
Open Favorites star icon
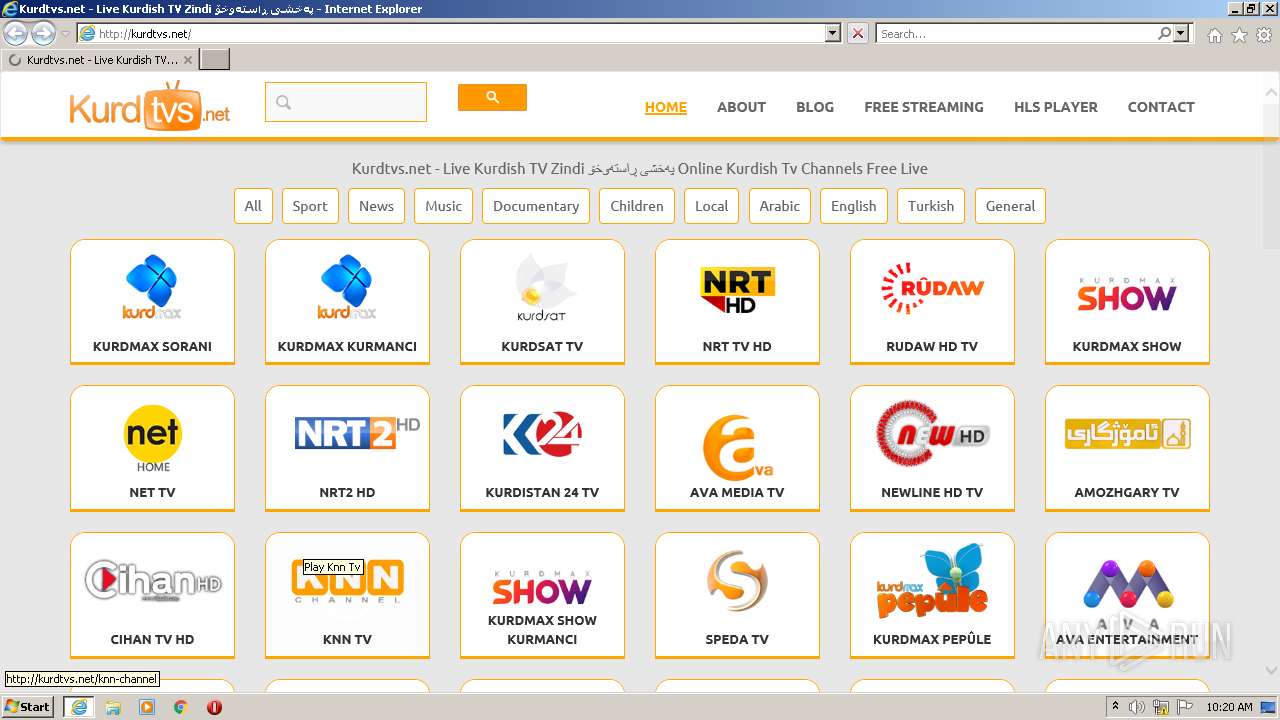tap(1239, 34)
